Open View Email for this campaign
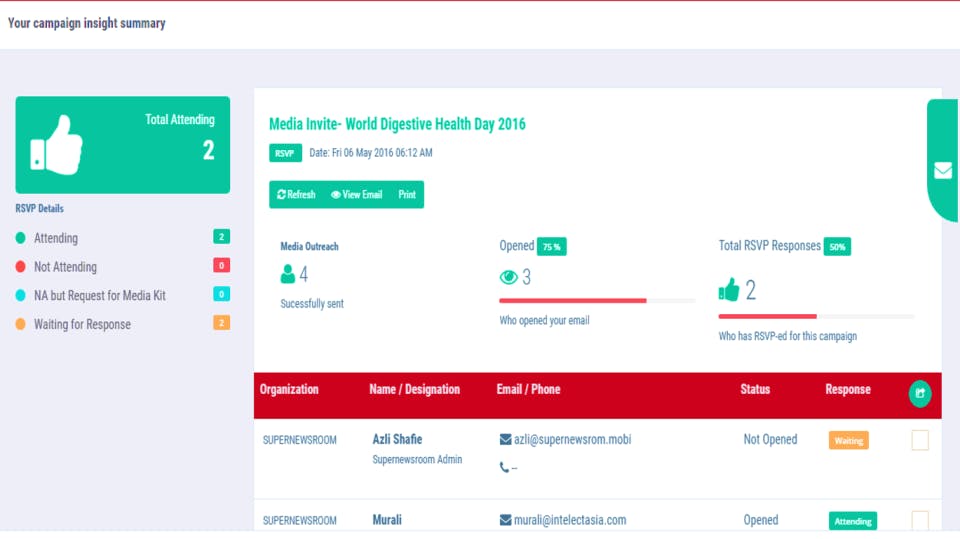Image resolution: width=960 pixels, height=539 pixels. [x=356, y=195]
